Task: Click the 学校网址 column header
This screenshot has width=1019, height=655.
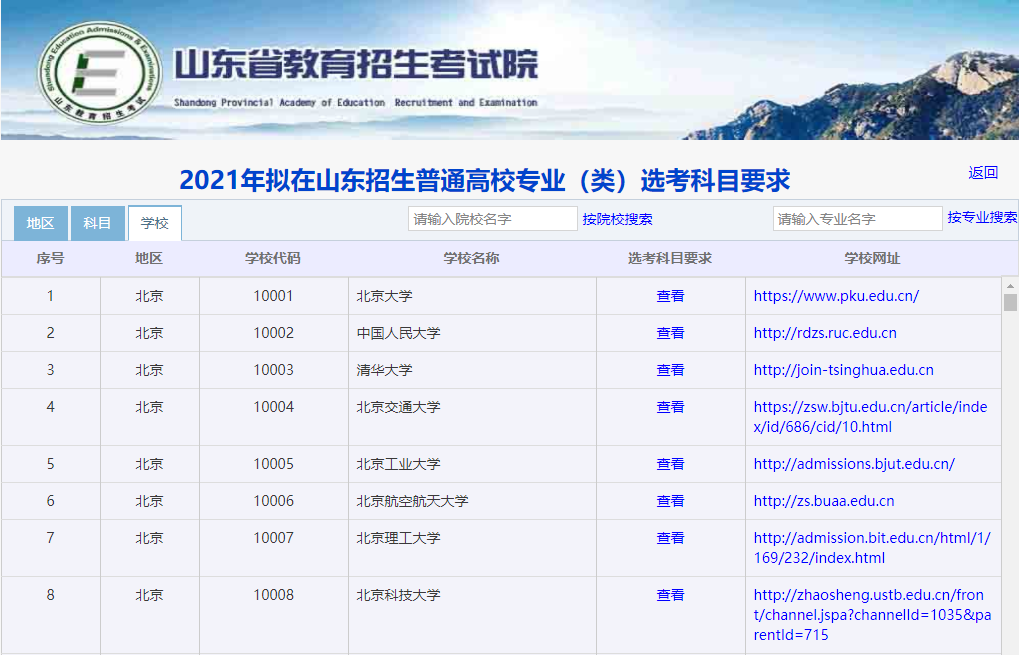Action: click(x=873, y=259)
